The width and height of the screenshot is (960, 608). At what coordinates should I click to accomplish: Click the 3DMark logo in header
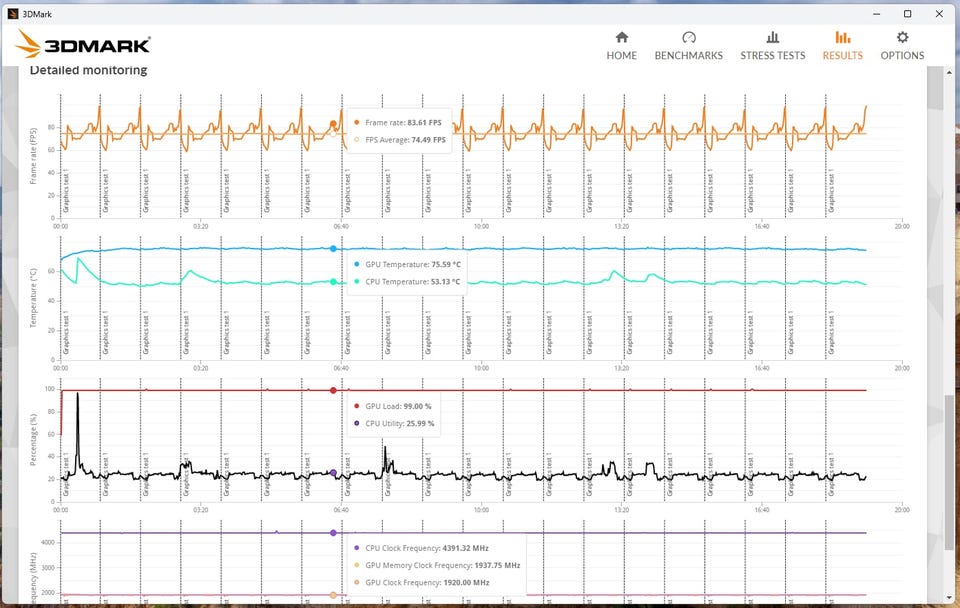coord(84,44)
